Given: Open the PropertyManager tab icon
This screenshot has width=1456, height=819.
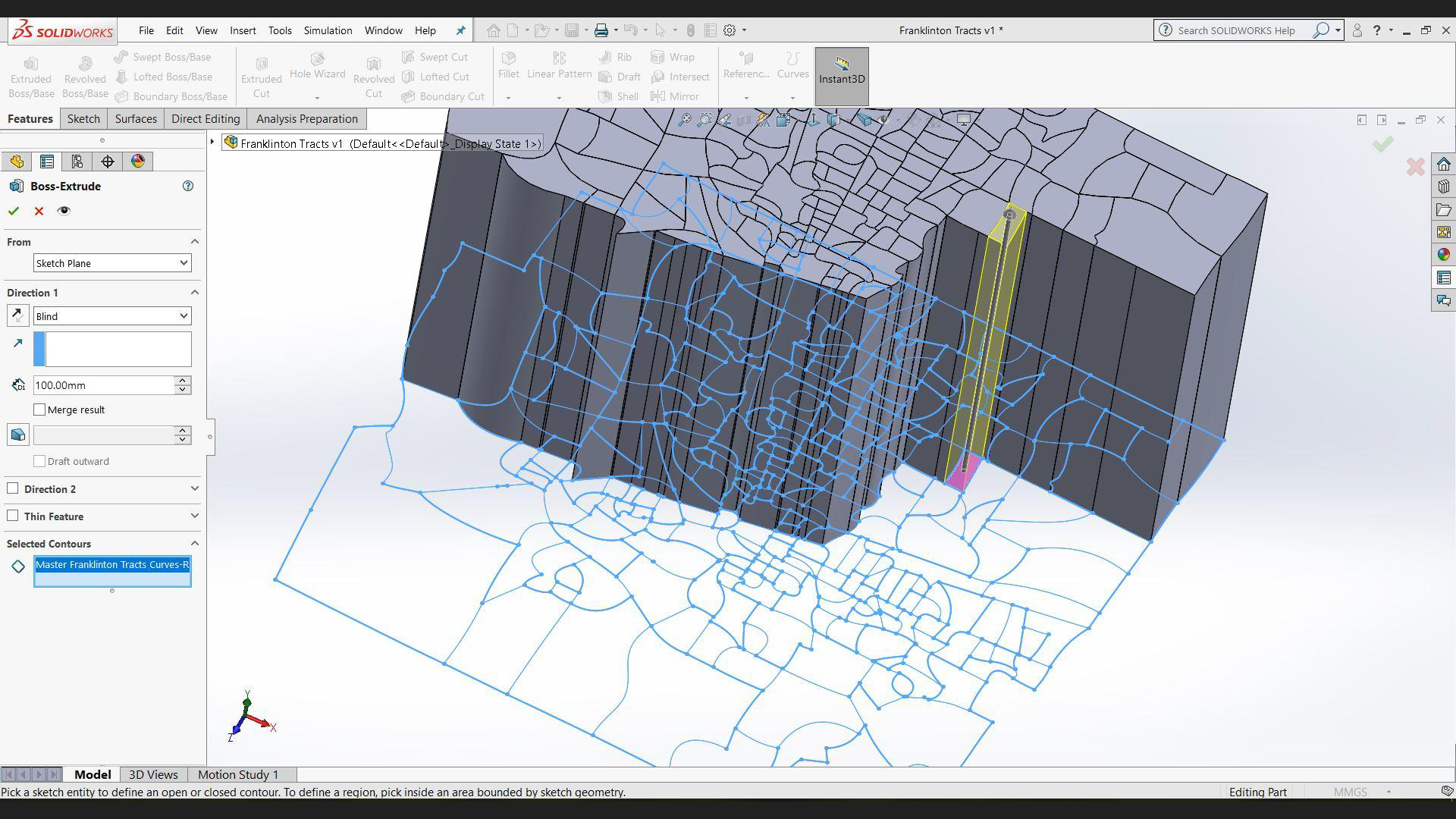Looking at the screenshot, I should click(x=47, y=162).
